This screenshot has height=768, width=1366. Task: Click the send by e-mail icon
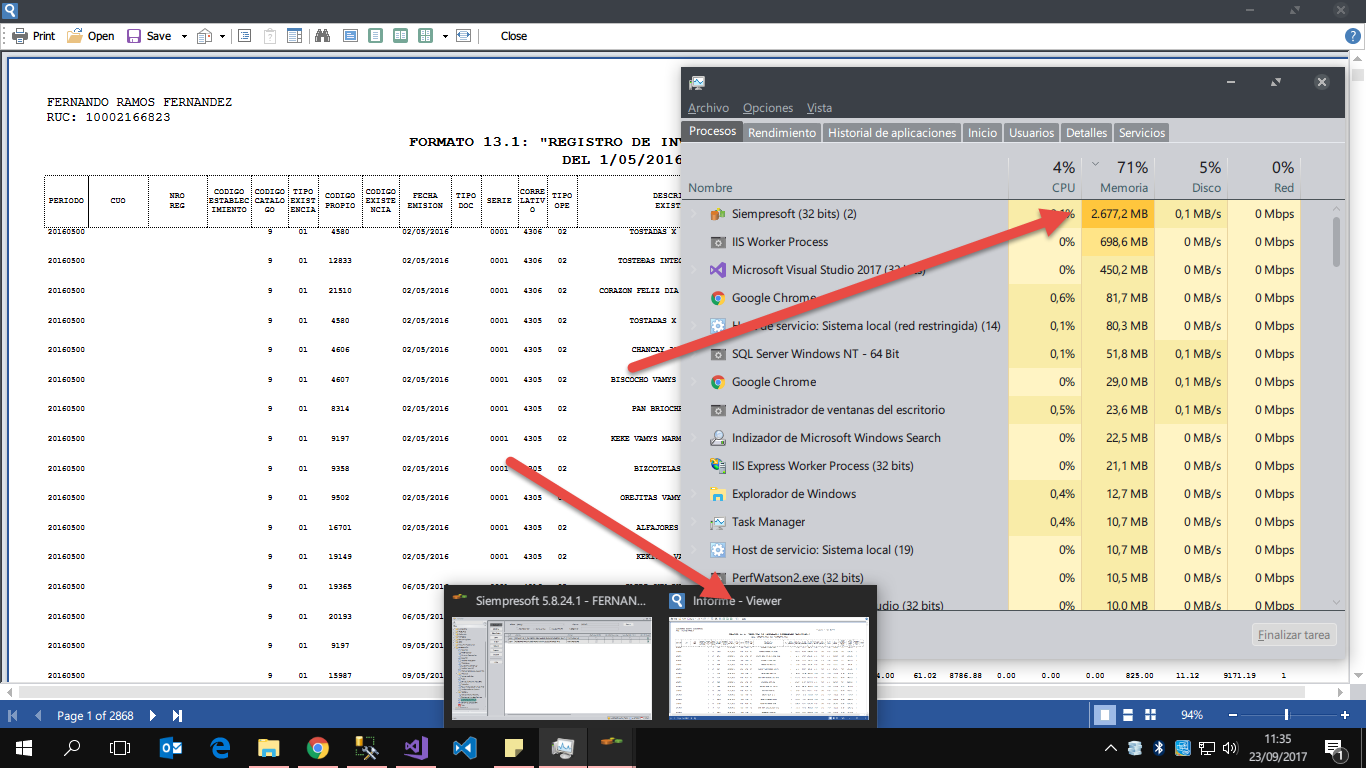(x=205, y=36)
